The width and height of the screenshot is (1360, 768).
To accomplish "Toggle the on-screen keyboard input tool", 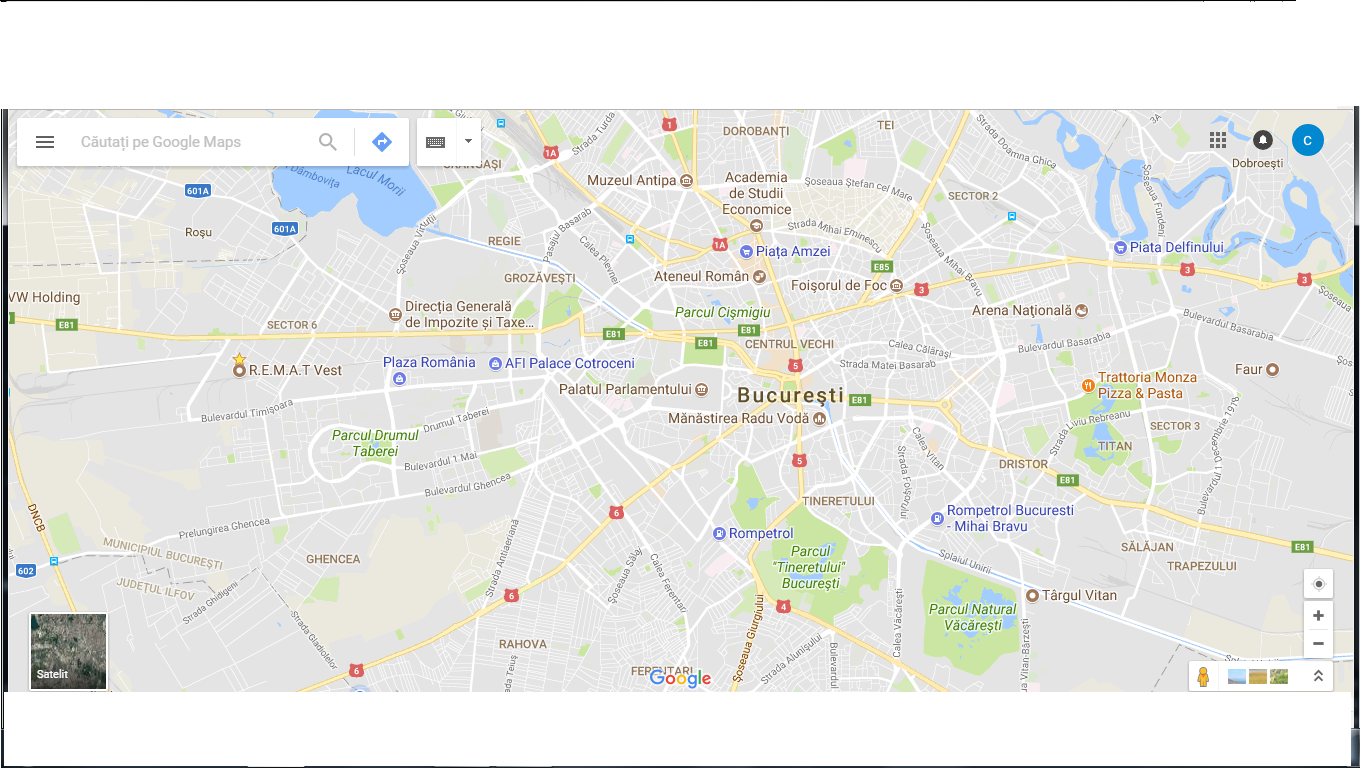I will (436, 142).
